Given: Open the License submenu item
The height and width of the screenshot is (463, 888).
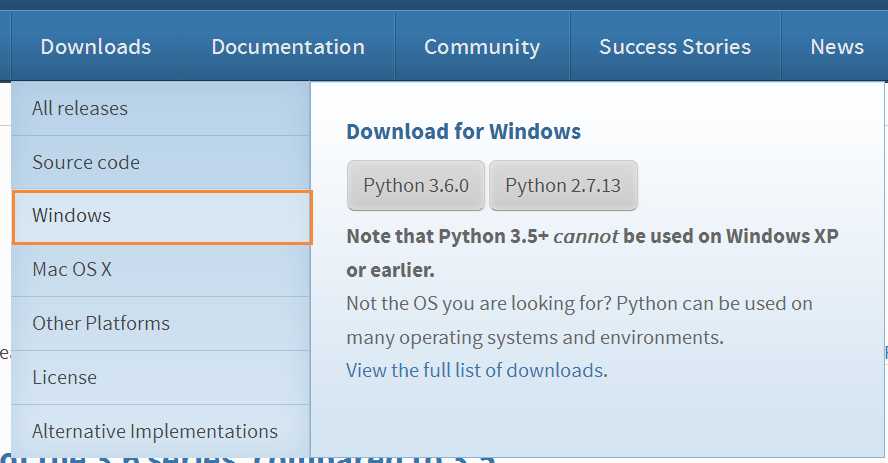Looking at the screenshot, I should click(x=161, y=377).
